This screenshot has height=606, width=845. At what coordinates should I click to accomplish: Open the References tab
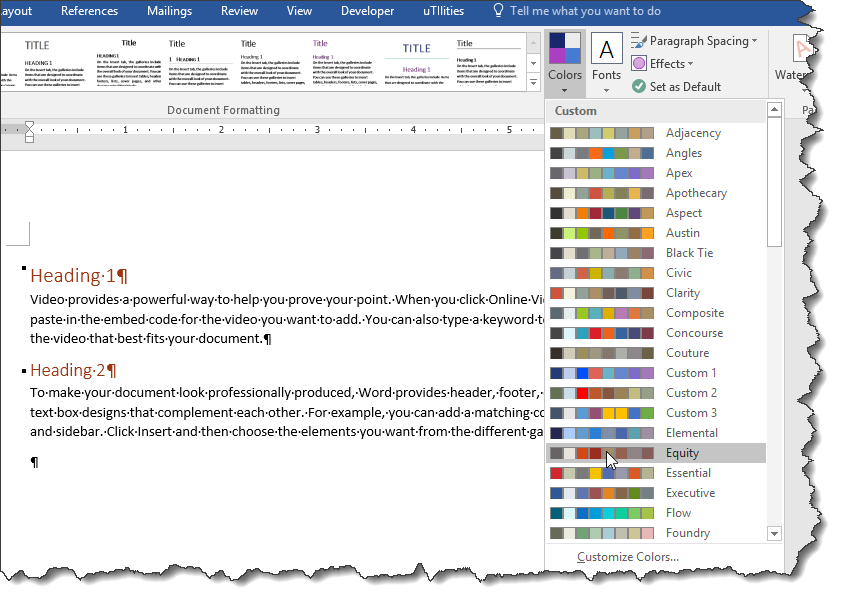(x=89, y=11)
